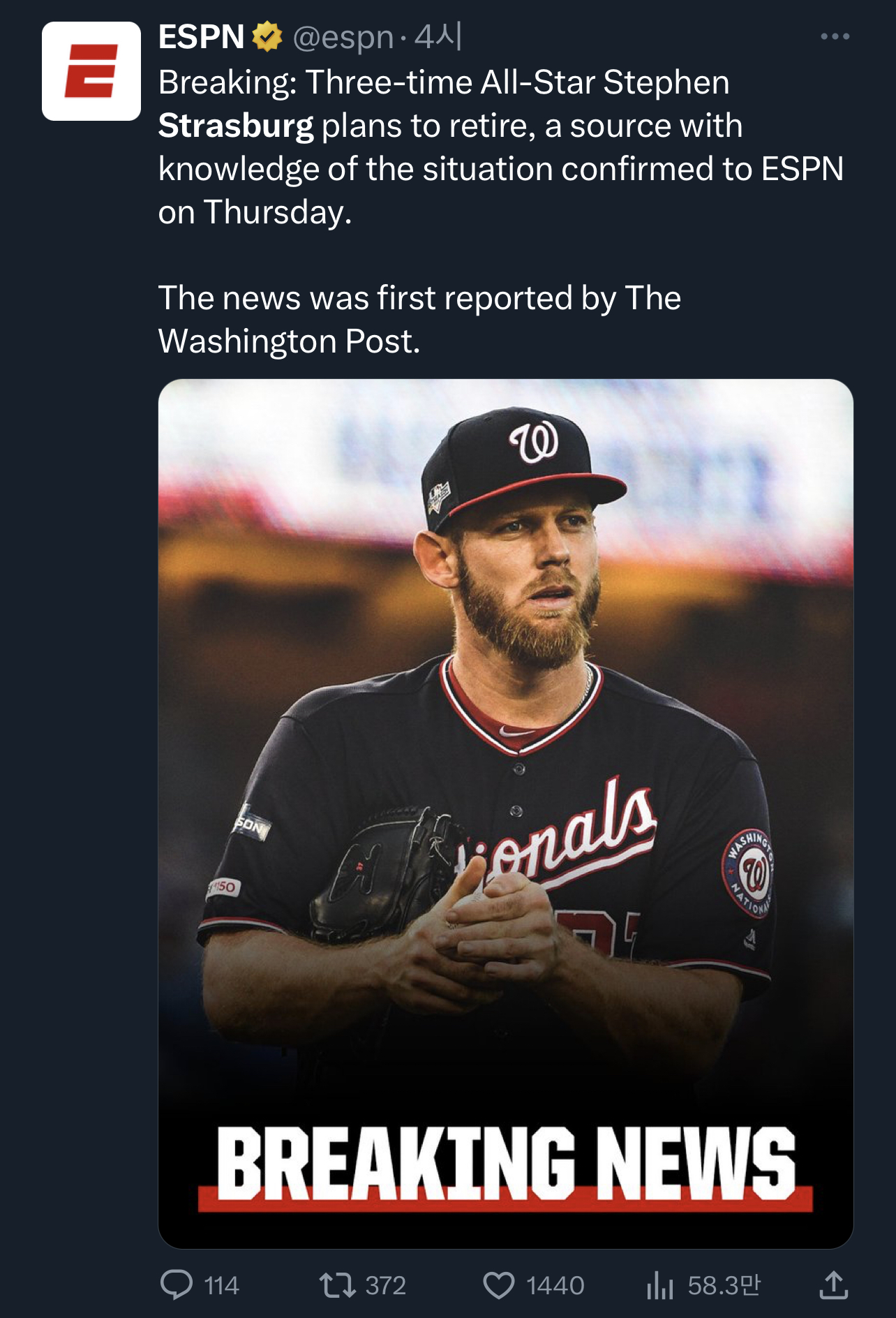Click the Nationals cap logo in photo
This screenshot has width=896, height=1318.
pyautogui.click(x=535, y=442)
